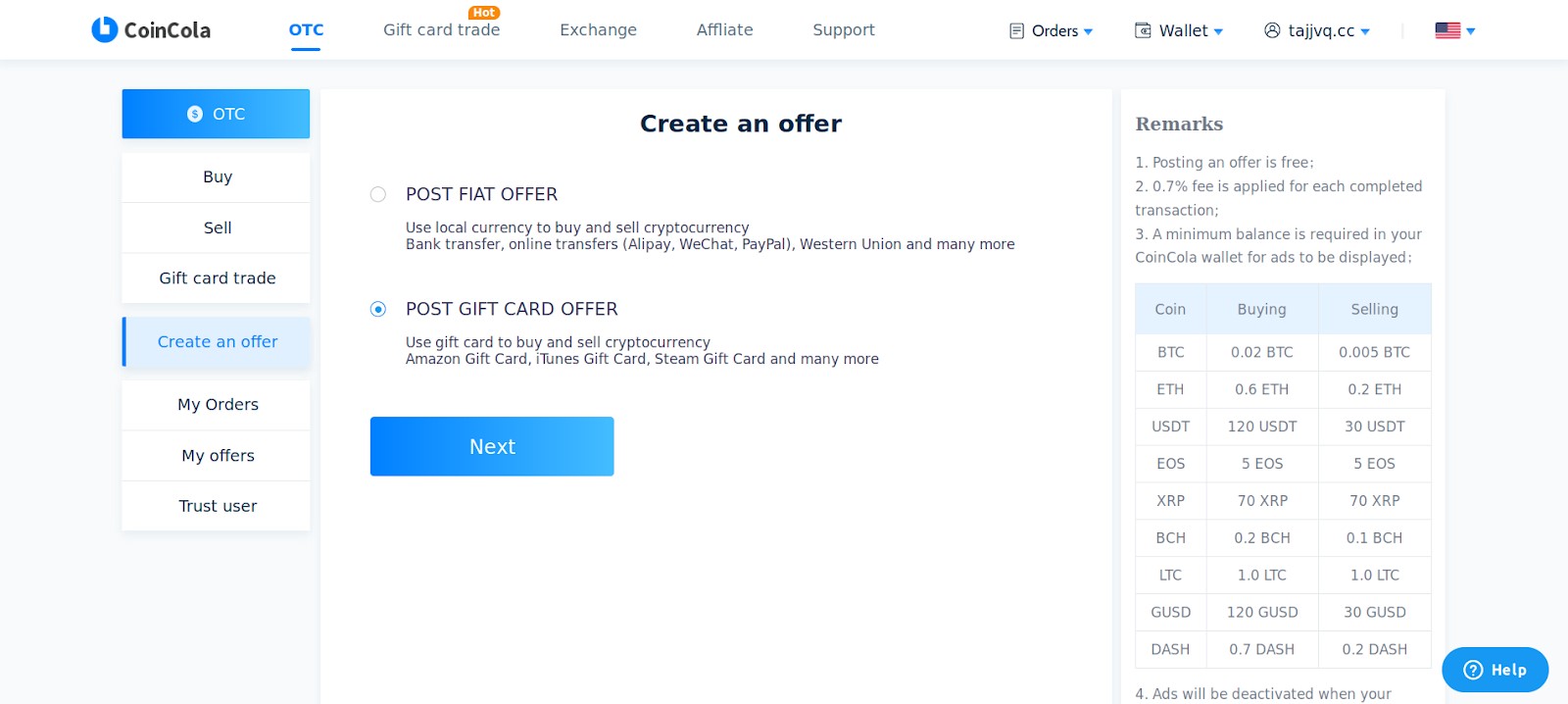Select Create an offer in sidebar

click(216, 341)
